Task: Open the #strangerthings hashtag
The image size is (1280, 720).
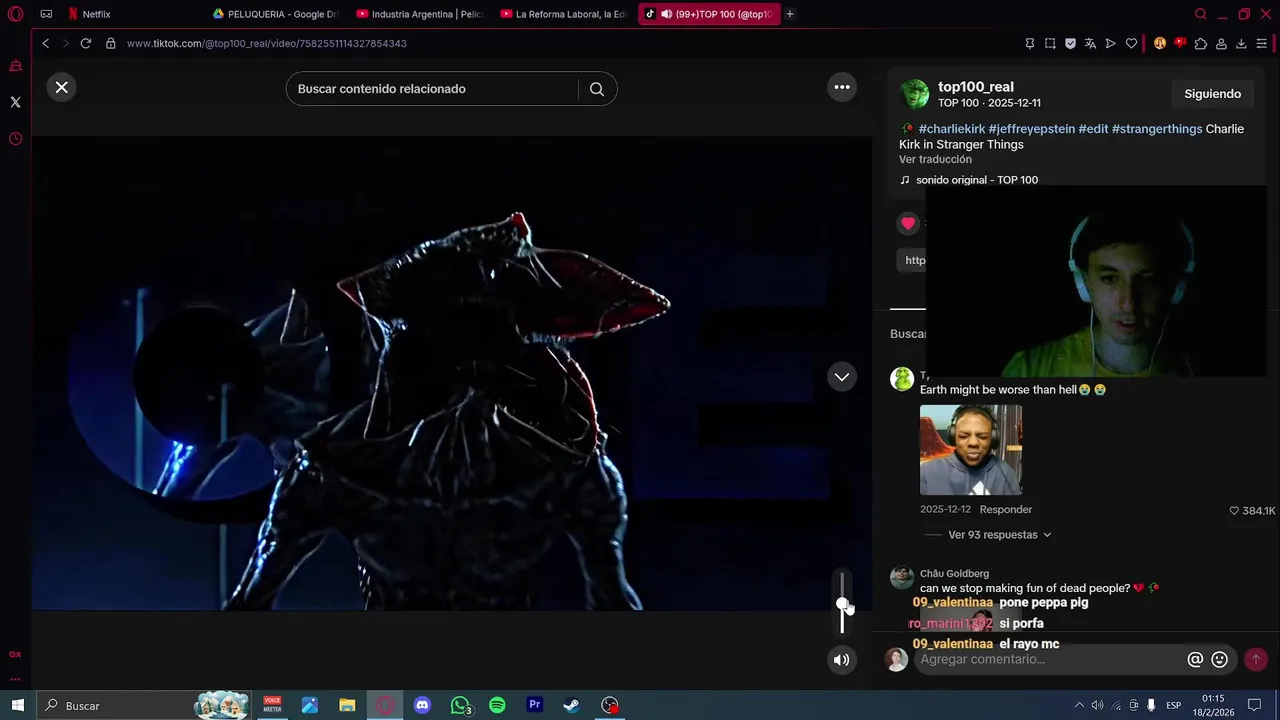Action: click(x=1157, y=129)
